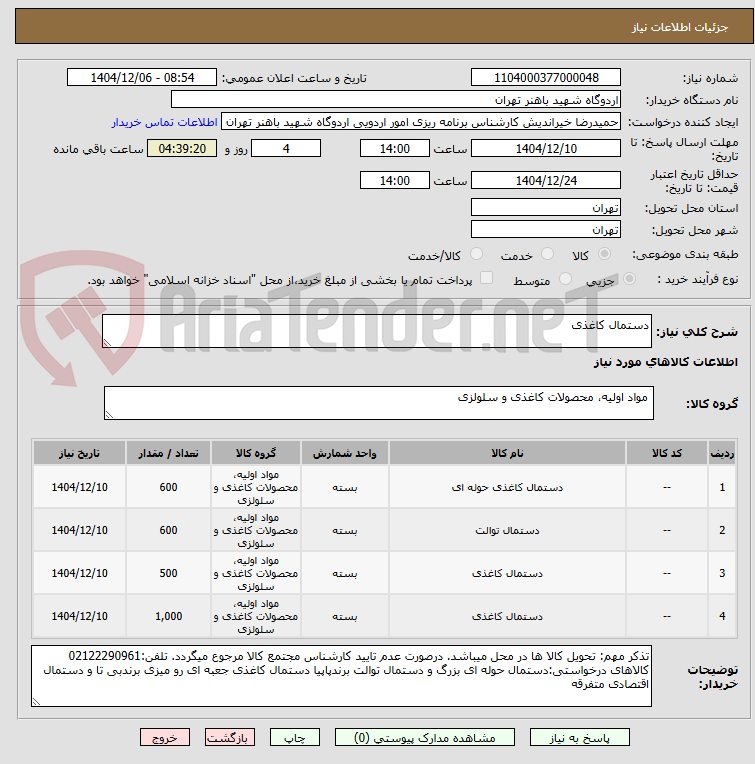Click quantity 600 in row 1
Viewport: 755px width, 764px height.
click(x=168, y=487)
